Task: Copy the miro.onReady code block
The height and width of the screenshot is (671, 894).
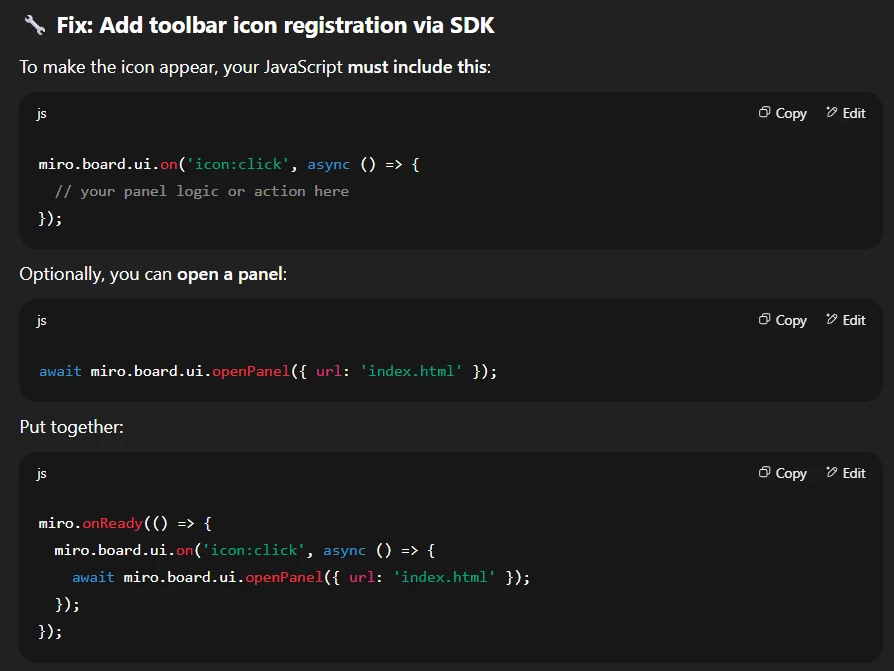Action: (x=782, y=473)
